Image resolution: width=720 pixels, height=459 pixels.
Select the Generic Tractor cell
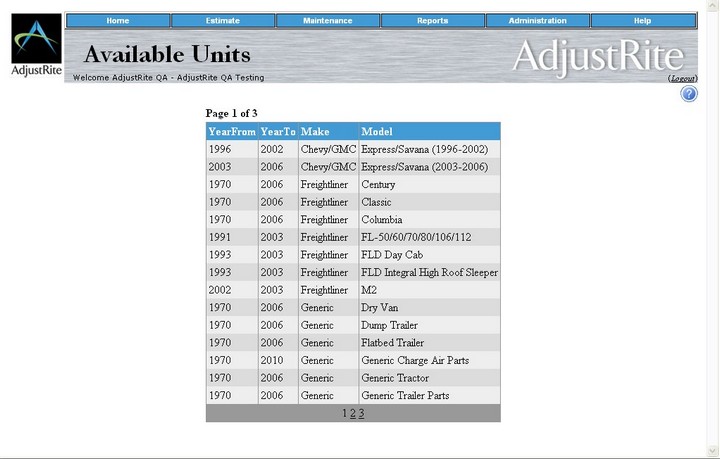(x=429, y=378)
